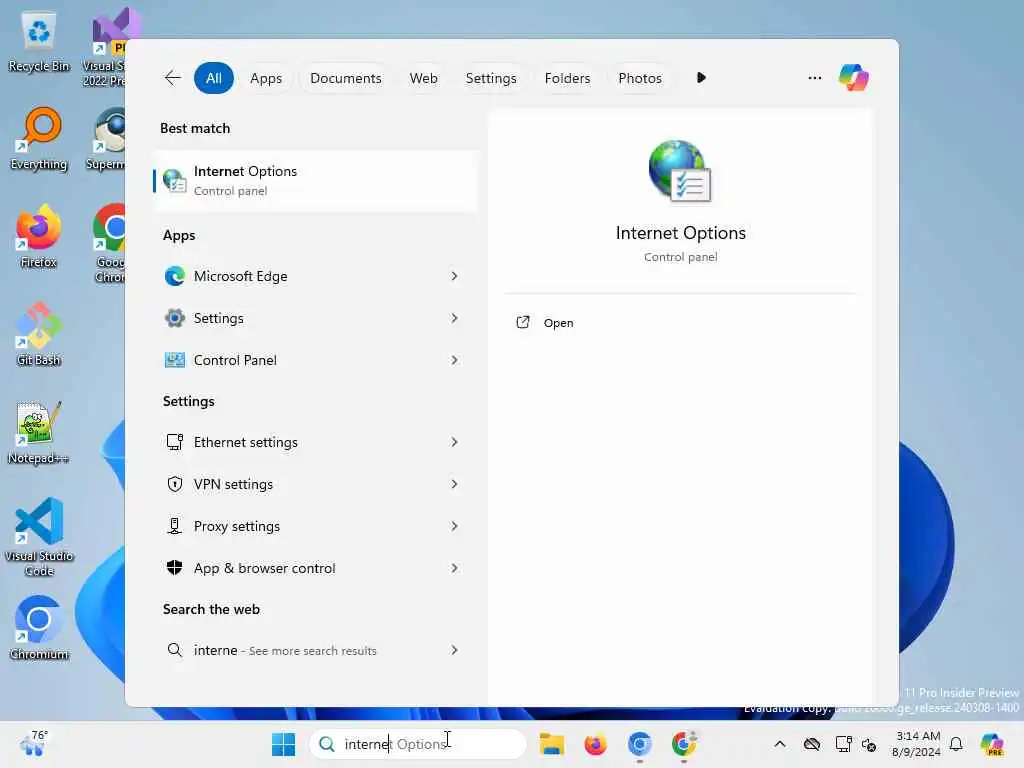
Task: Click 'See more search results' for interne
Action: coord(312,650)
